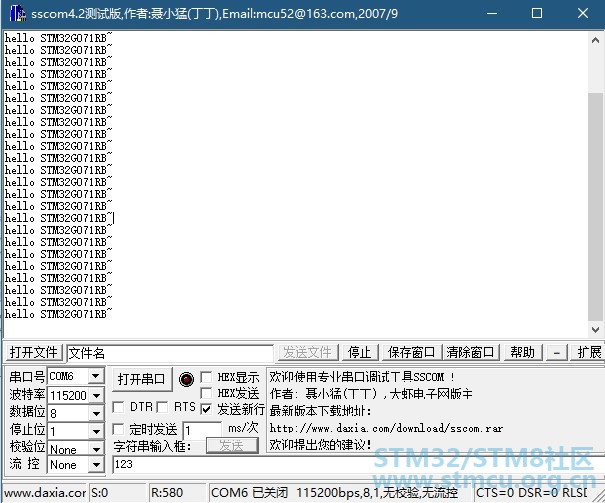Toggle the RTS checkbox
Viewport: 605px width, 503px height.
pos(162,407)
